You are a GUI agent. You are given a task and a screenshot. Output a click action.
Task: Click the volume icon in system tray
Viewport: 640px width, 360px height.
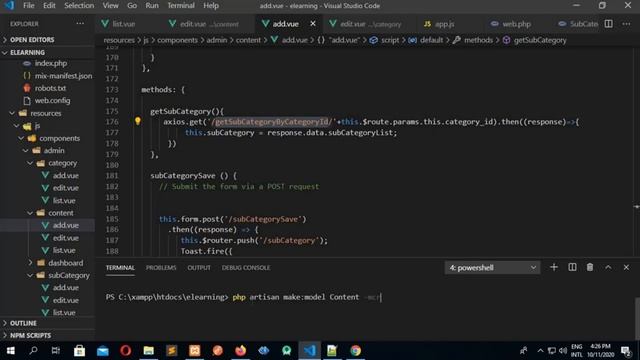coord(563,351)
